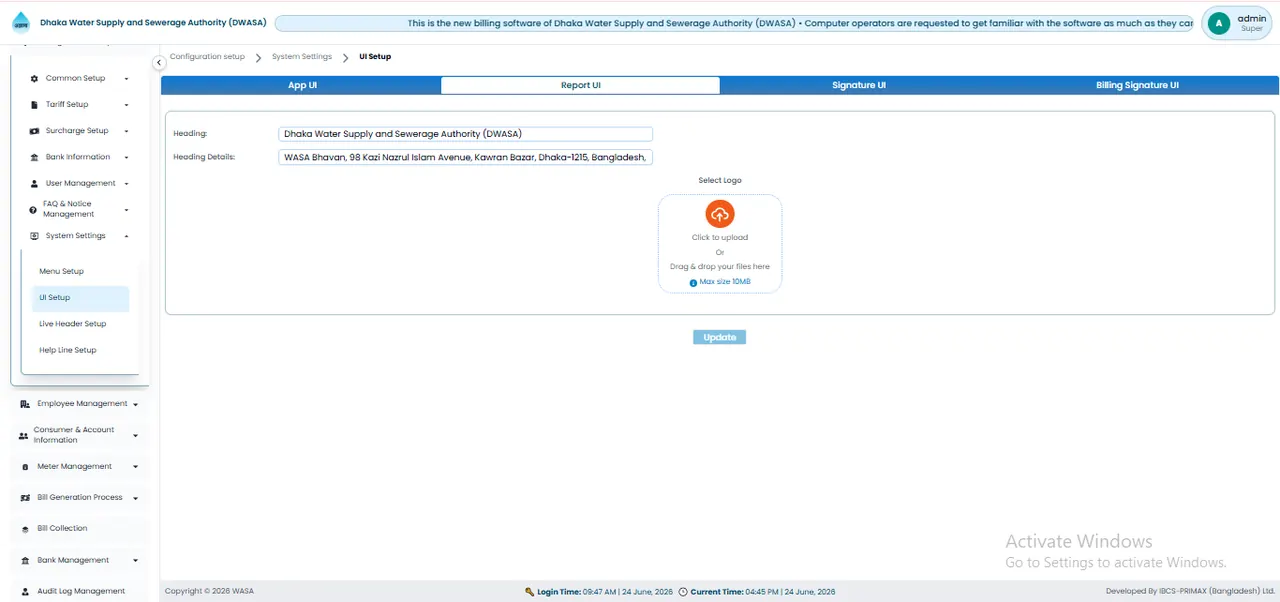Click the Bill Collection icon
This screenshot has height=602, width=1280.
26,529
